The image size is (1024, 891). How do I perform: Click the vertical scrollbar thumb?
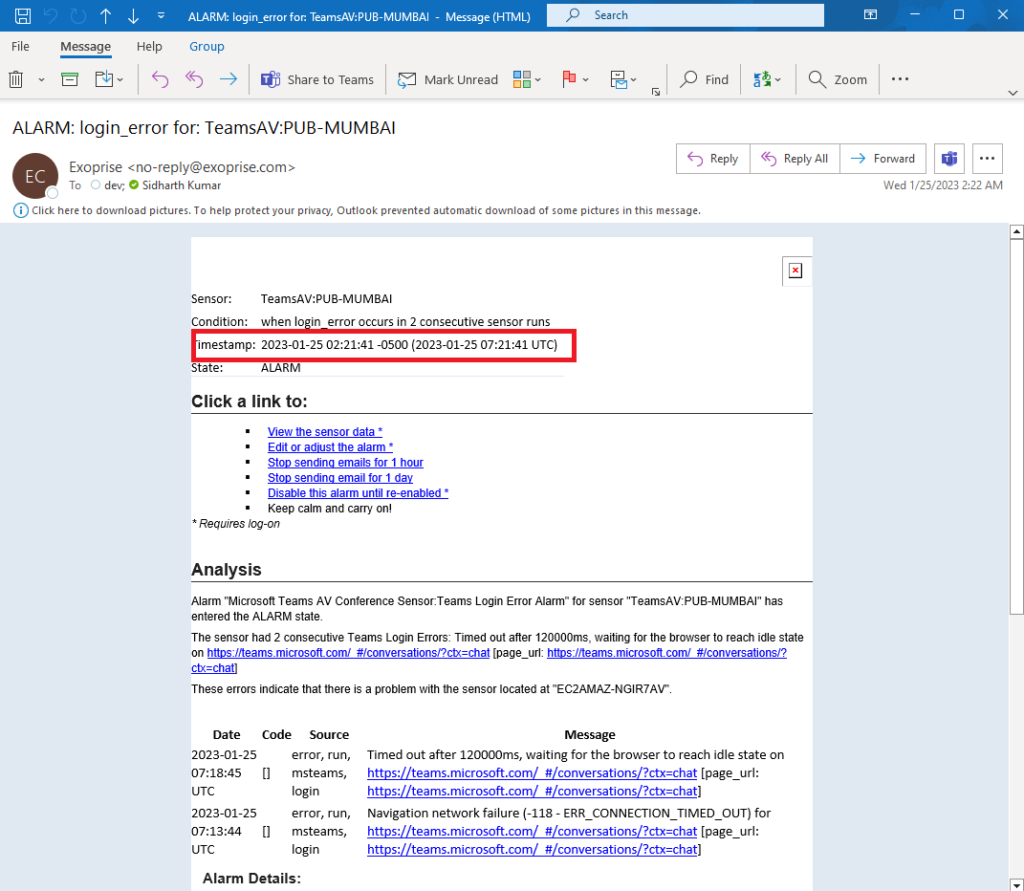pos(1016,427)
